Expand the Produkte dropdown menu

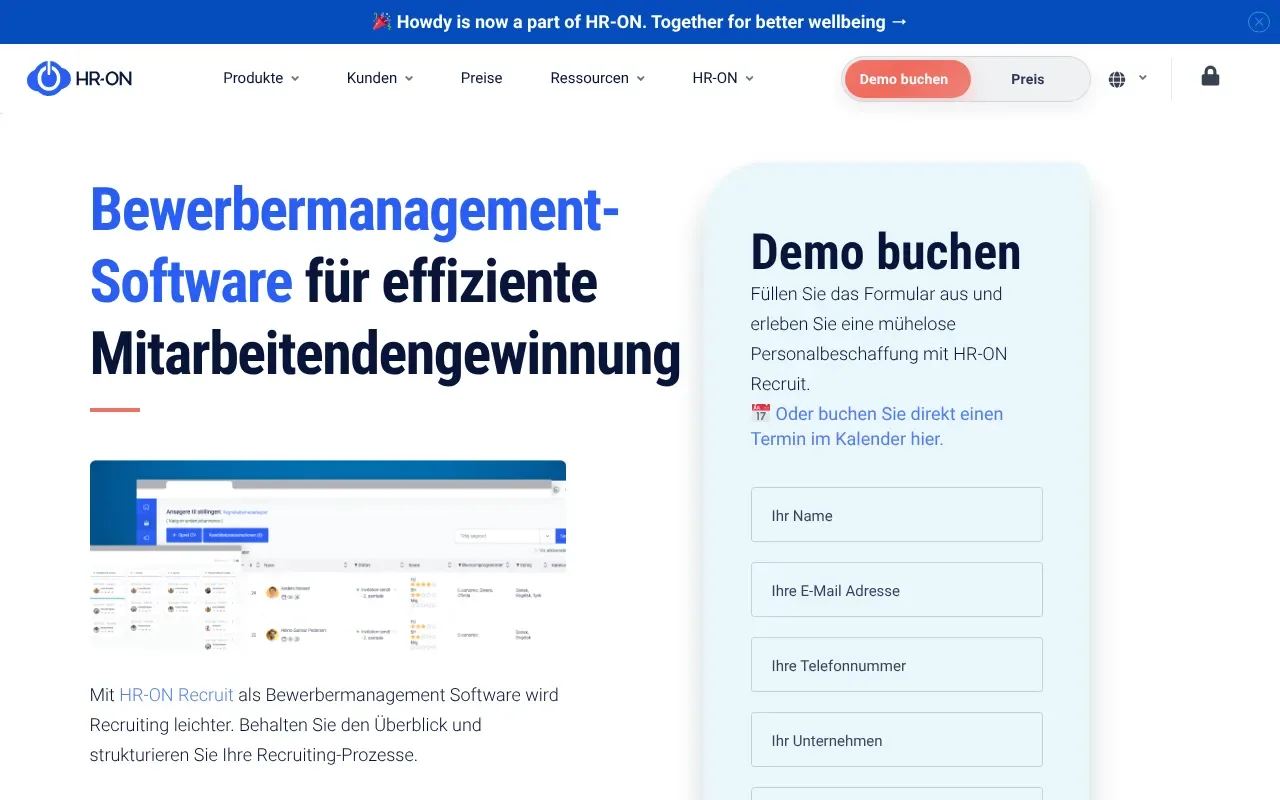(260, 78)
